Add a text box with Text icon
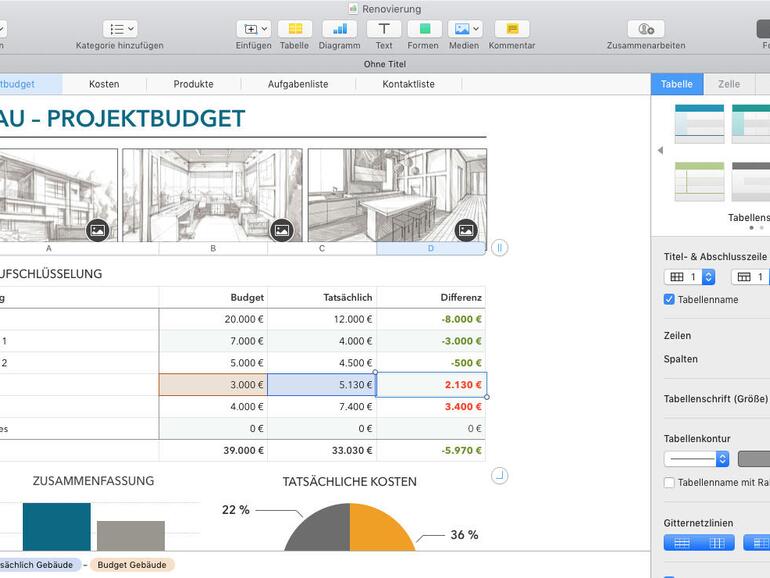Image resolution: width=770 pixels, height=578 pixels. (x=383, y=29)
